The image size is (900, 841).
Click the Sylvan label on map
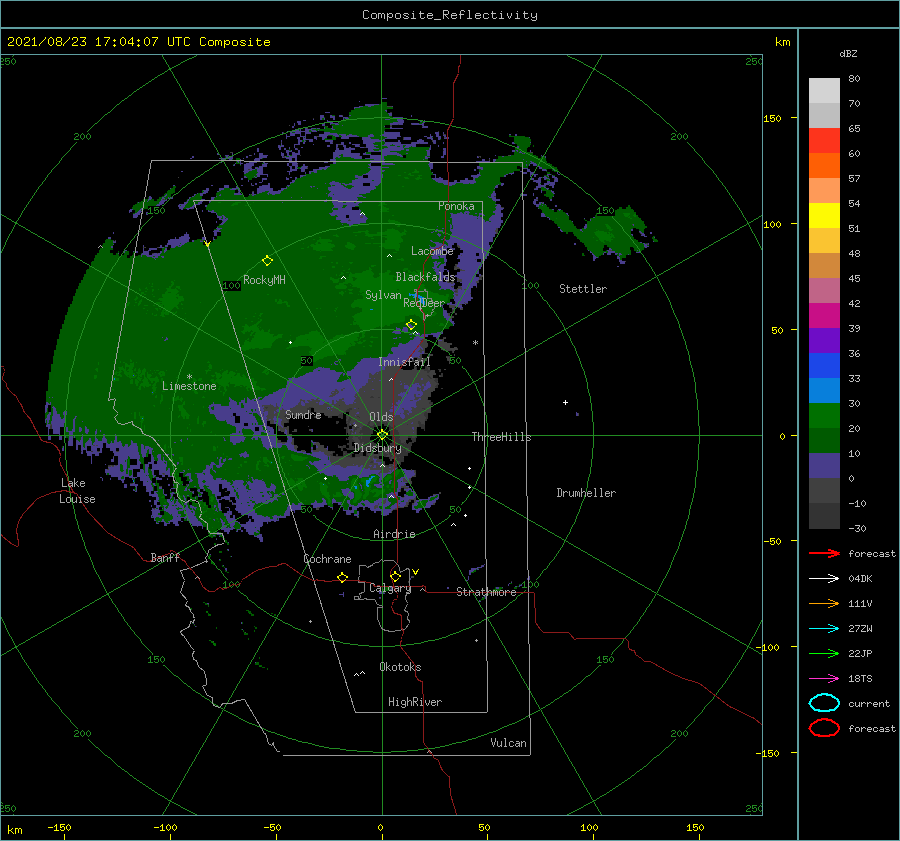(383, 295)
